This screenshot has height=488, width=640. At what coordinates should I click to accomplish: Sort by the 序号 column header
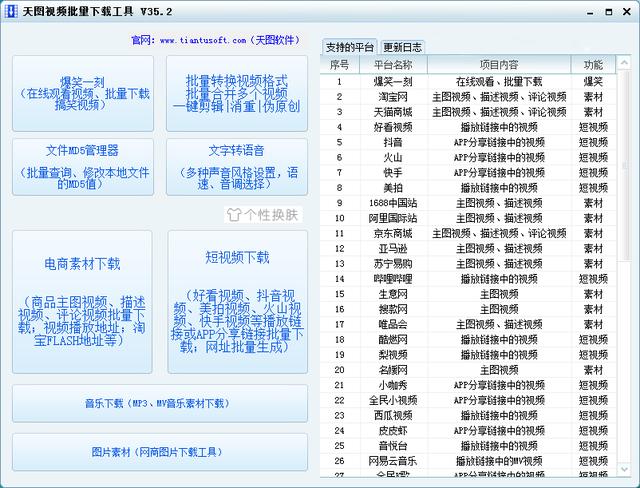(340, 64)
